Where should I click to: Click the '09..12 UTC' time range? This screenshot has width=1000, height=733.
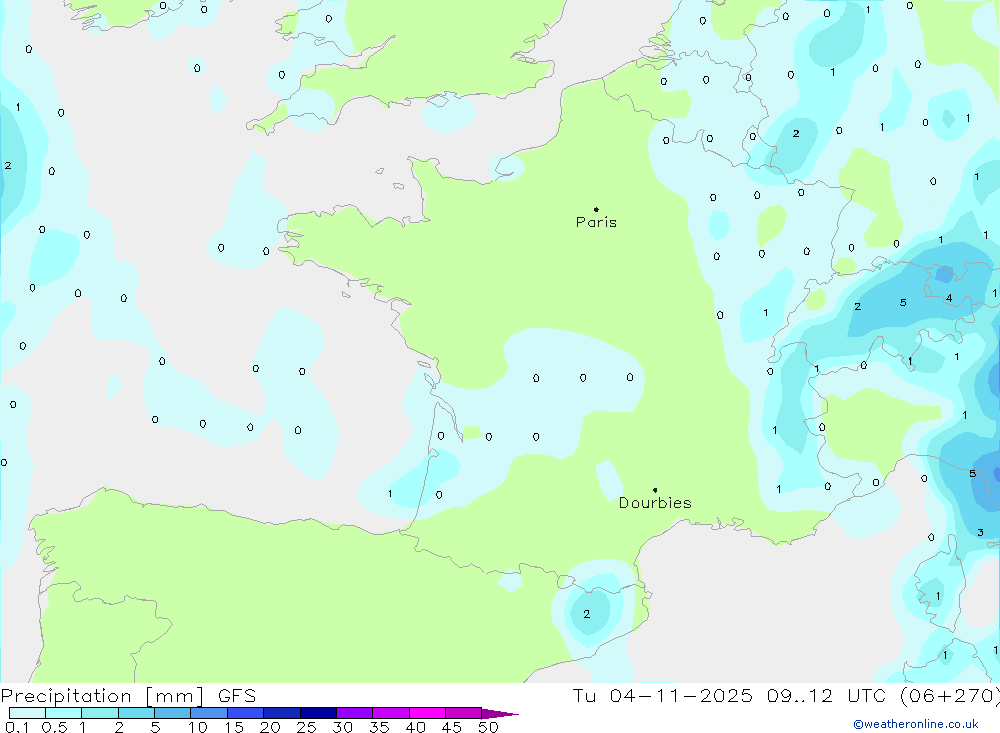click(x=828, y=695)
